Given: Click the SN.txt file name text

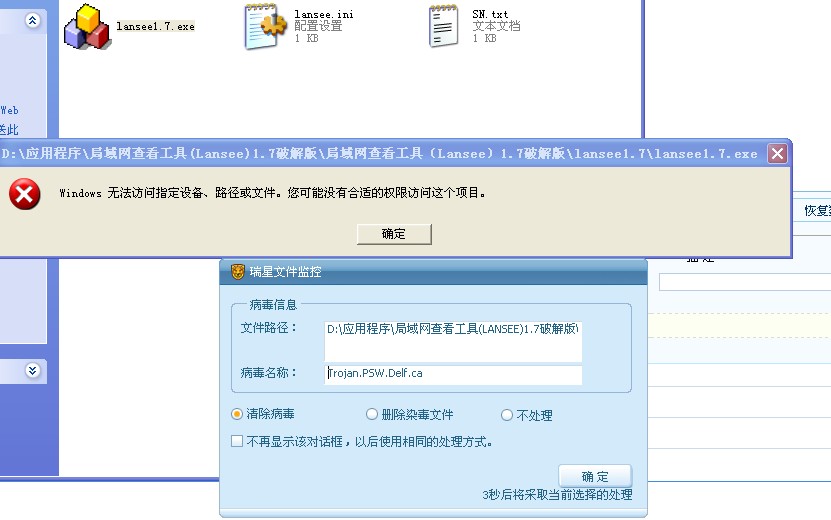Looking at the screenshot, I should 490,14.
